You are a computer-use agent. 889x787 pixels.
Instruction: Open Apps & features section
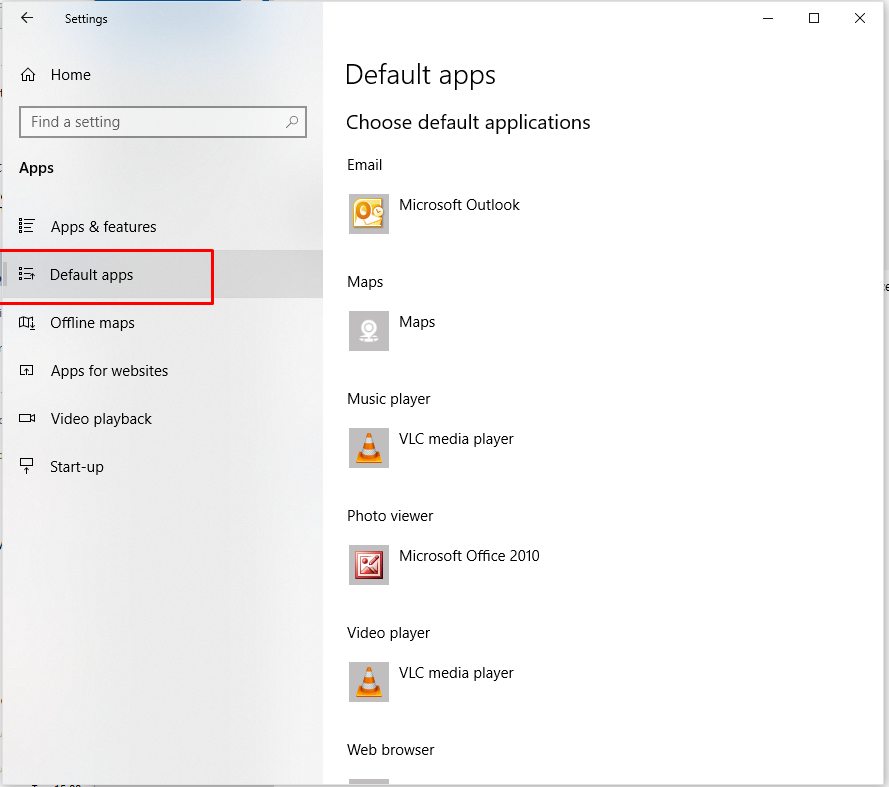(x=162, y=227)
